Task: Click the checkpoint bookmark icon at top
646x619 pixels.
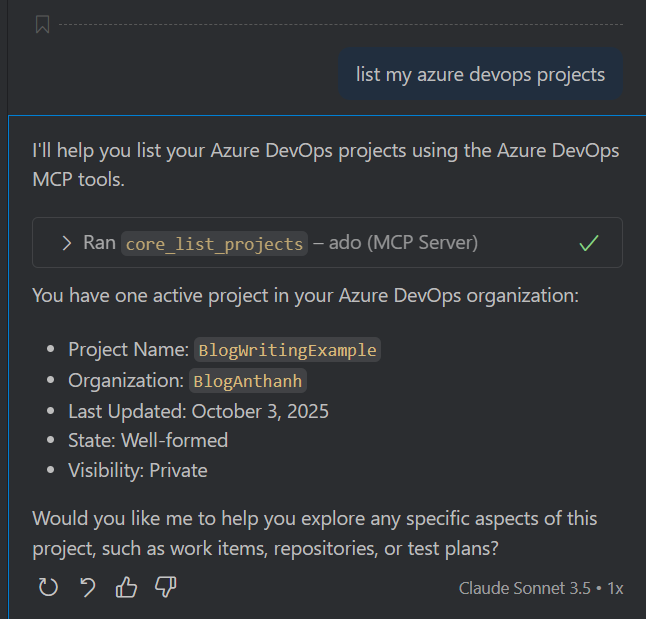Action: point(42,25)
